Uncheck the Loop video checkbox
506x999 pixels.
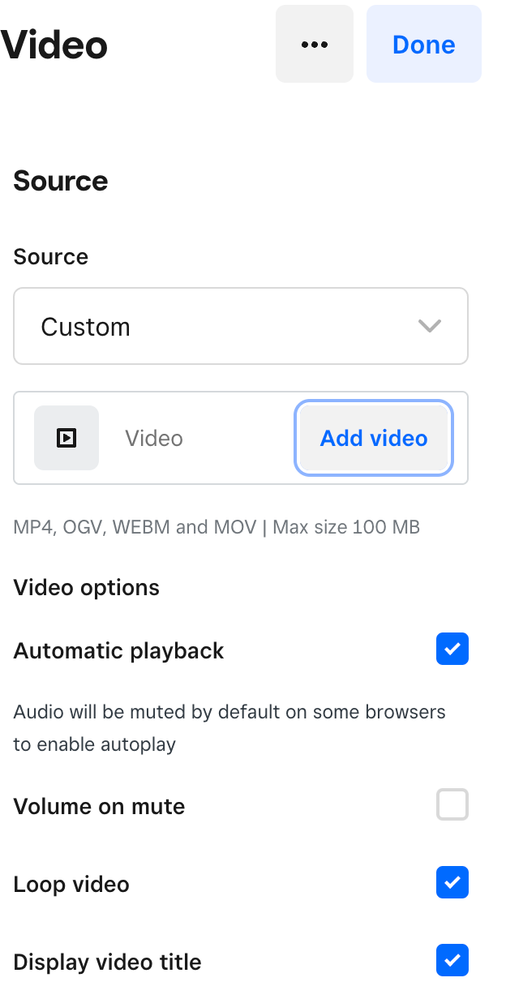[x=452, y=882]
